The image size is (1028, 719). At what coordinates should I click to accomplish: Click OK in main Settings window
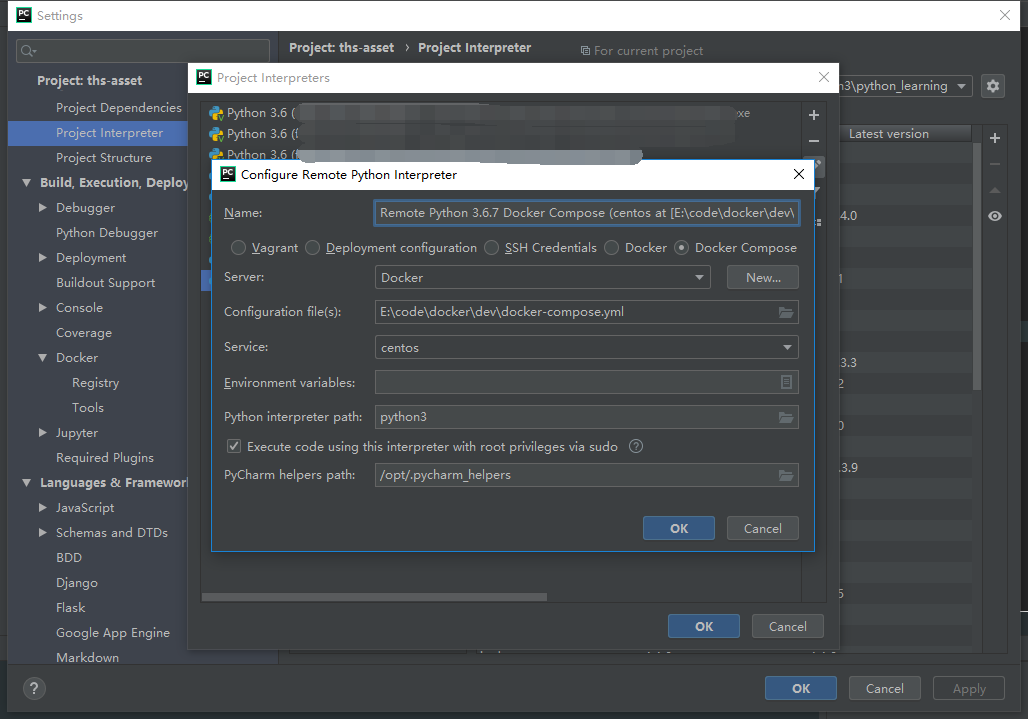pos(801,688)
